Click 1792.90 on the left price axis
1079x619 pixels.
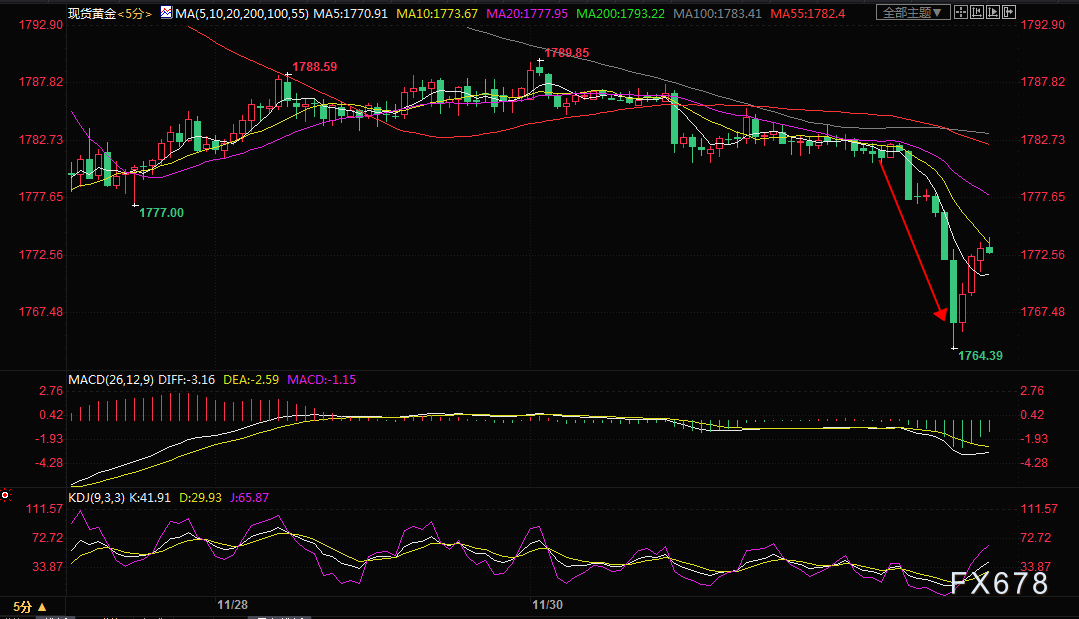point(41,25)
